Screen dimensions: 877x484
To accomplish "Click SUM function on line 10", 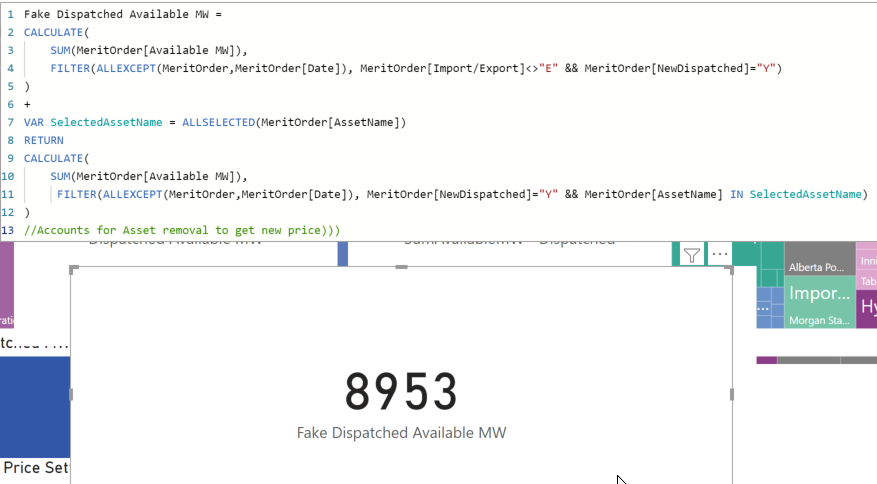I will (x=60, y=176).
